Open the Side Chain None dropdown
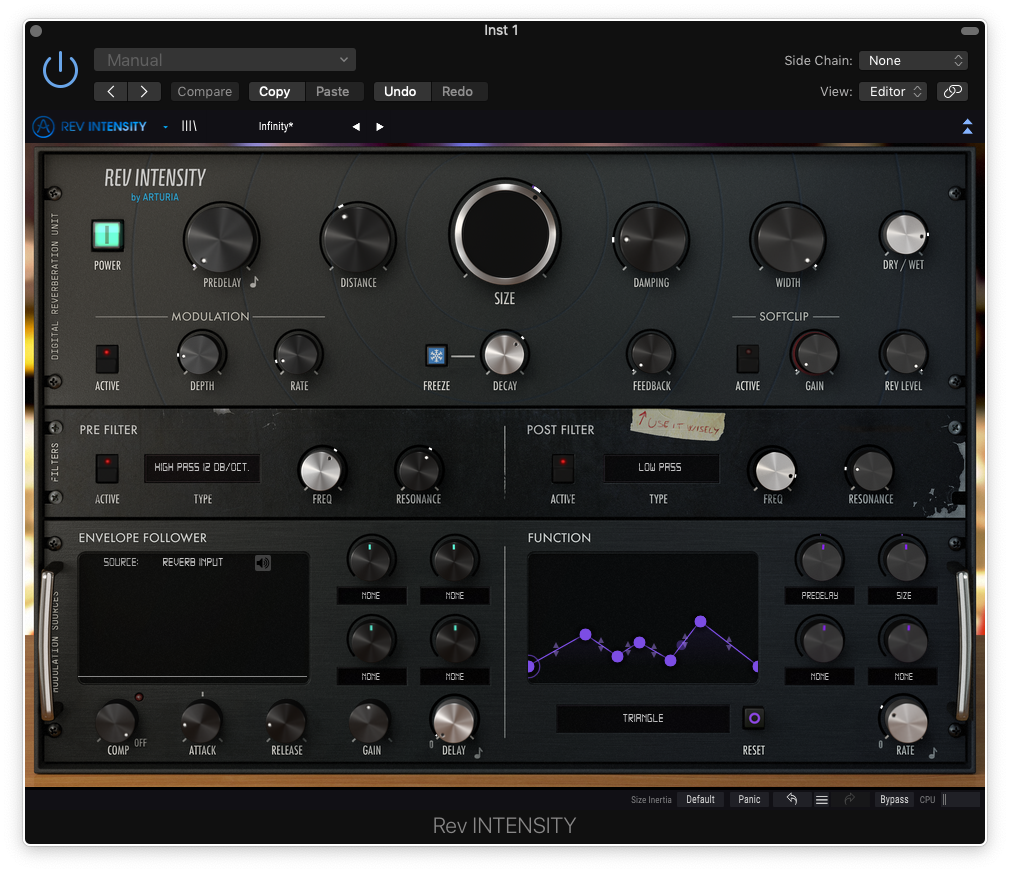 coord(913,61)
